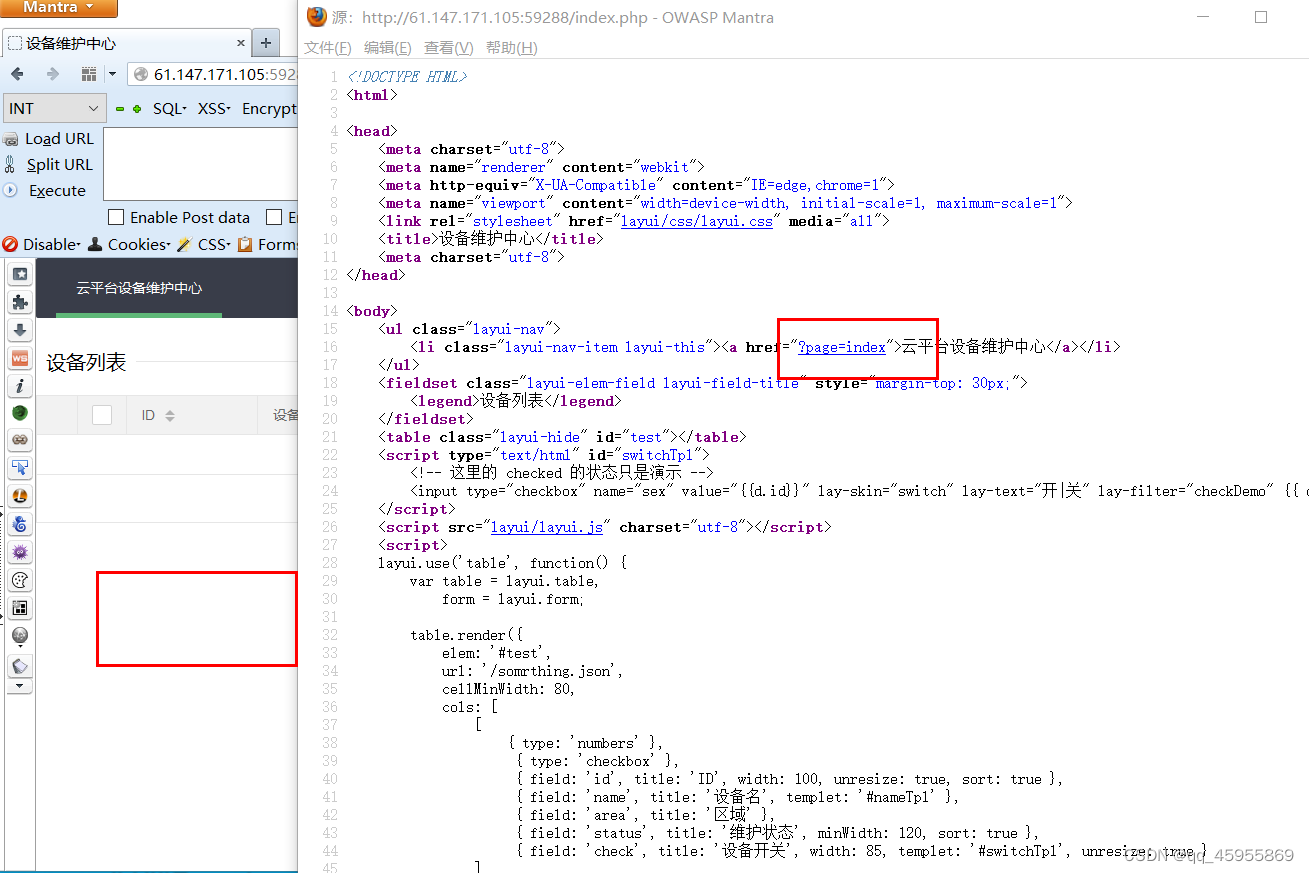Viewport: 1309px width, 873px height.
Task: Open the downloads arrow sidebar icon
Action: point(20,330)
